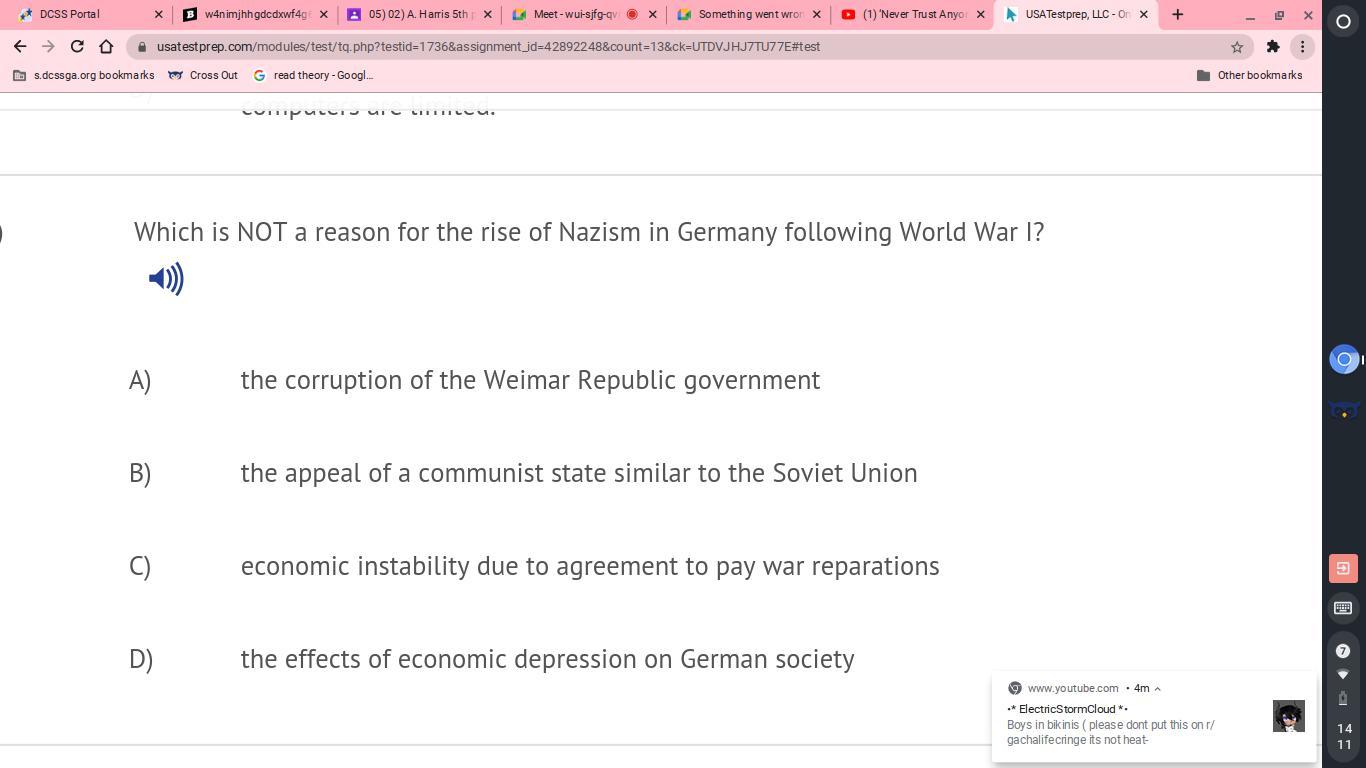Open the browser home page
Viewport: 1366px width, 768px height.
106,46
